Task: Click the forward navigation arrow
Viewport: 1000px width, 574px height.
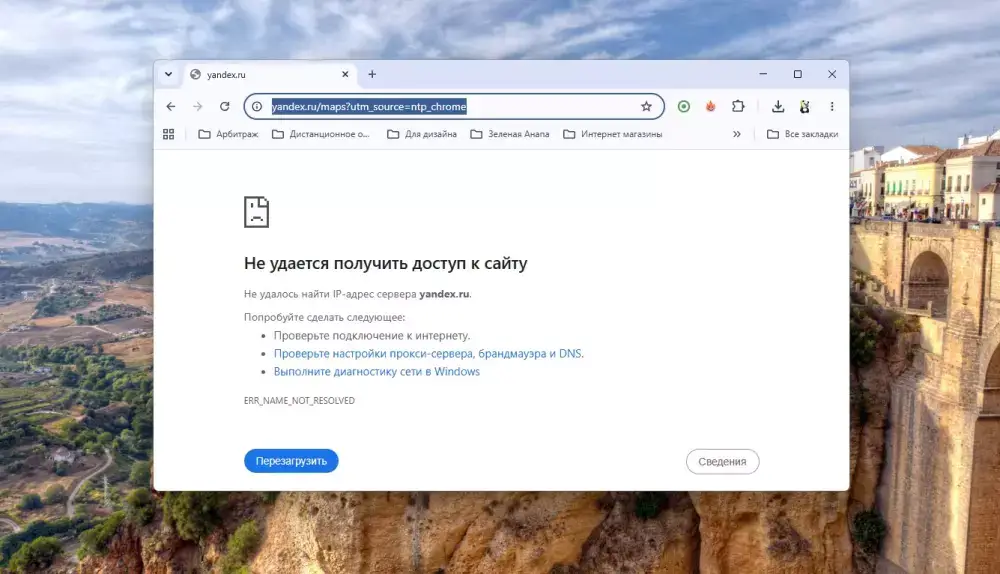Action: point(198,107)
